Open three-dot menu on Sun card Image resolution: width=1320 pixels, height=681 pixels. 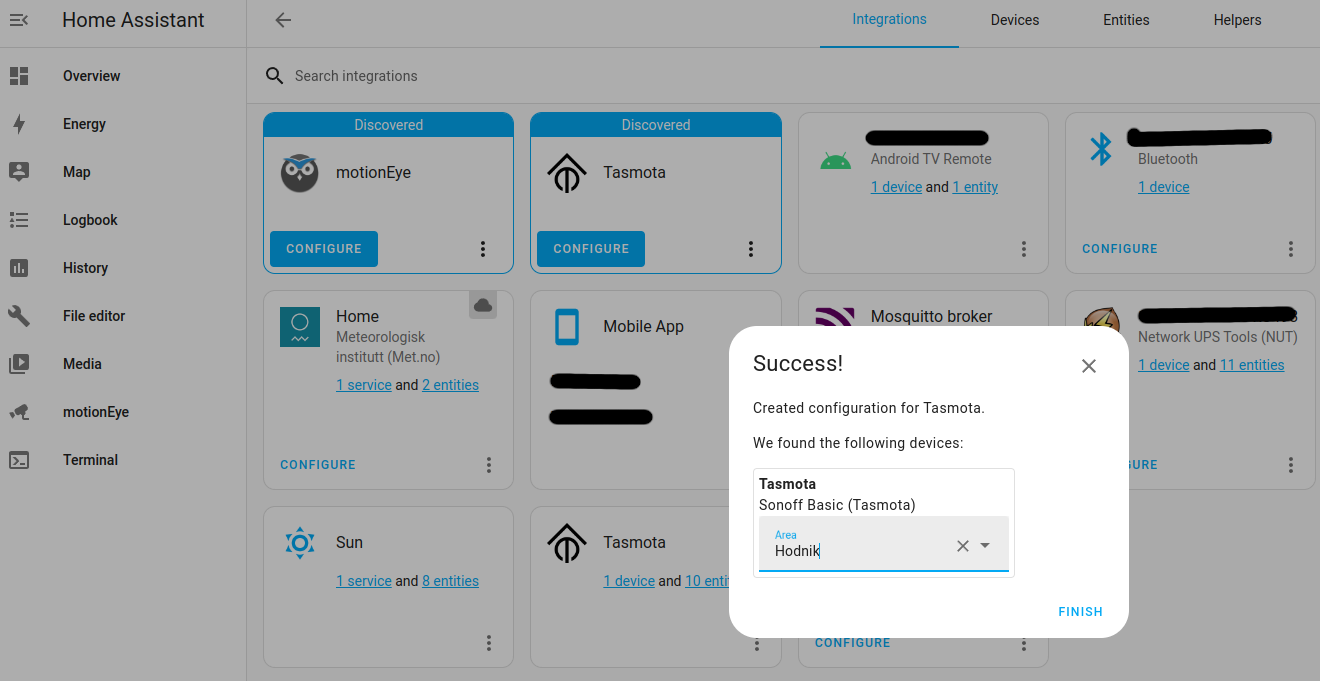tap(489, 643)
